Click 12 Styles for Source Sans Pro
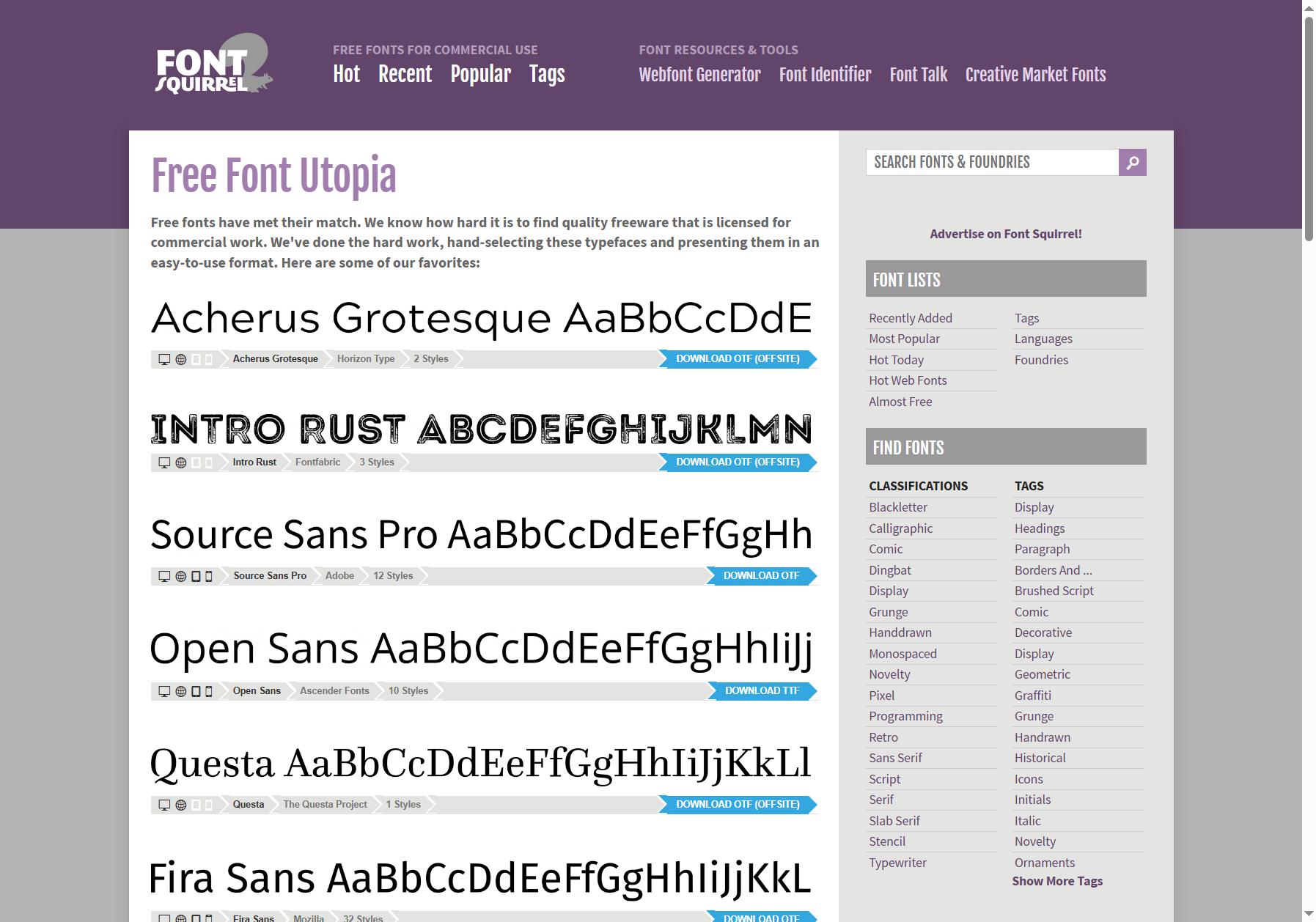1316x922 pixels. tap(393, 576)
